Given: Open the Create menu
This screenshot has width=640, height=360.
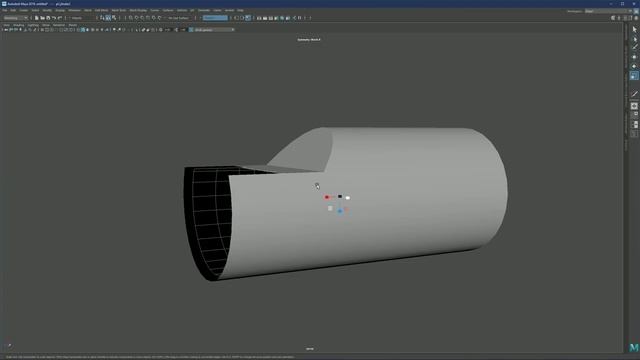Looking at the screenshot, I should click(x=24, y=10).
